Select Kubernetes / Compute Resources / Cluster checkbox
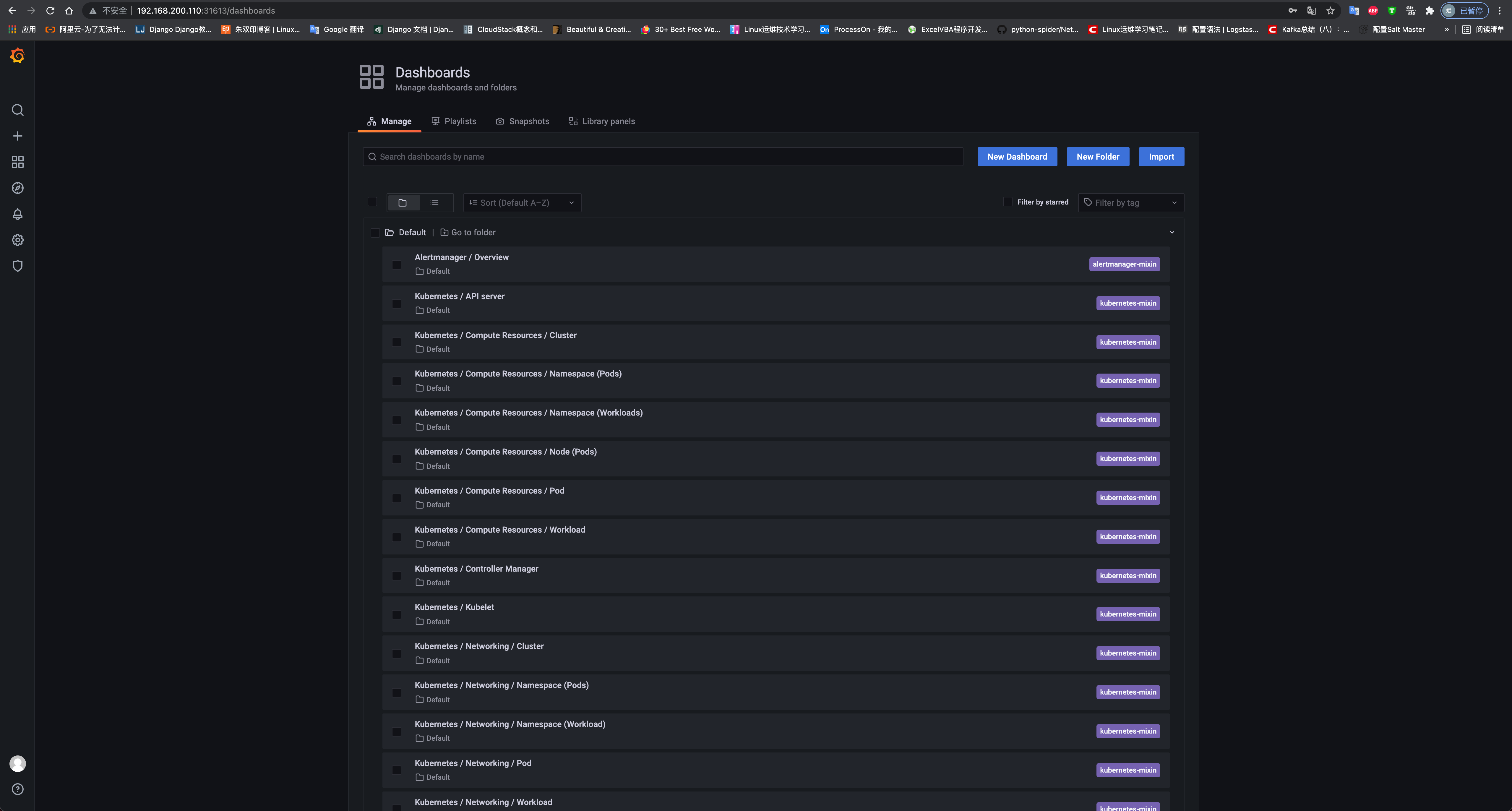 pyautogui.click(x=397, y=343)
